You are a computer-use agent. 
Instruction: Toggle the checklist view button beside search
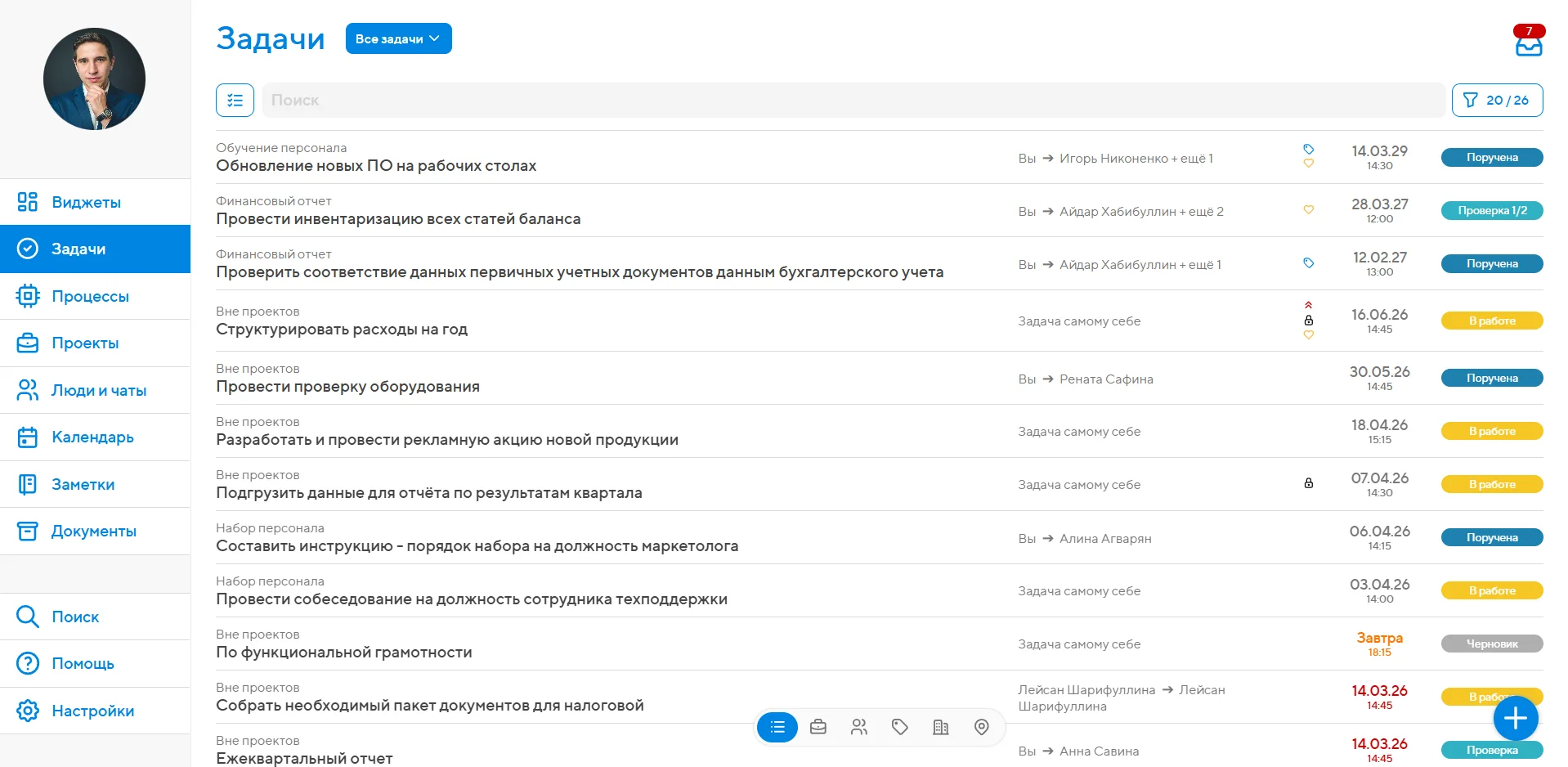235,101
